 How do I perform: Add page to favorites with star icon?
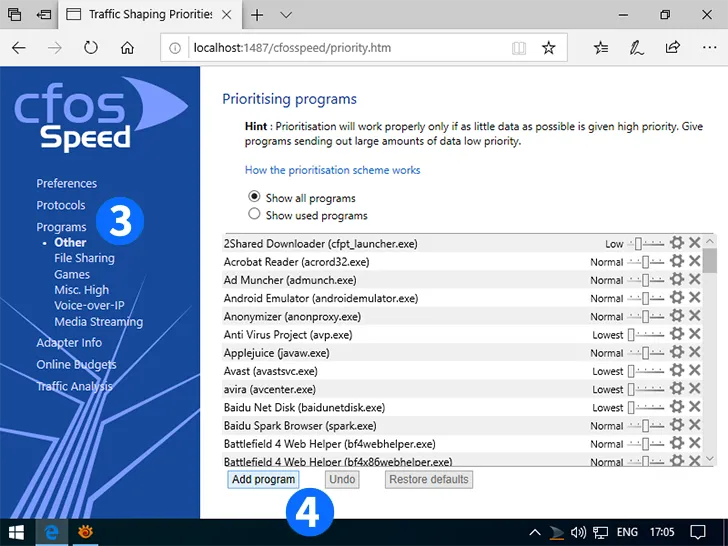pos(548,47)
